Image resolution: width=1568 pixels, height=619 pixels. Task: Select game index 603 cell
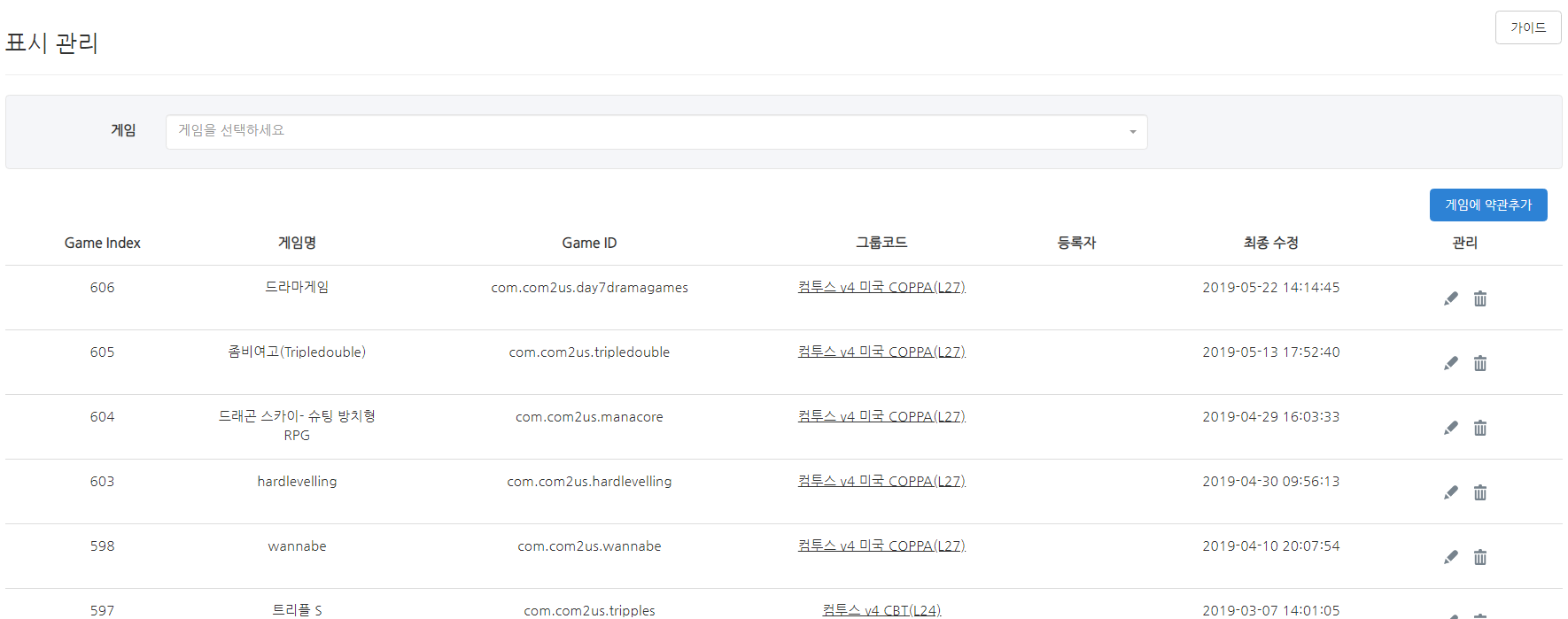pyautogui.click(x=103, y=481)
